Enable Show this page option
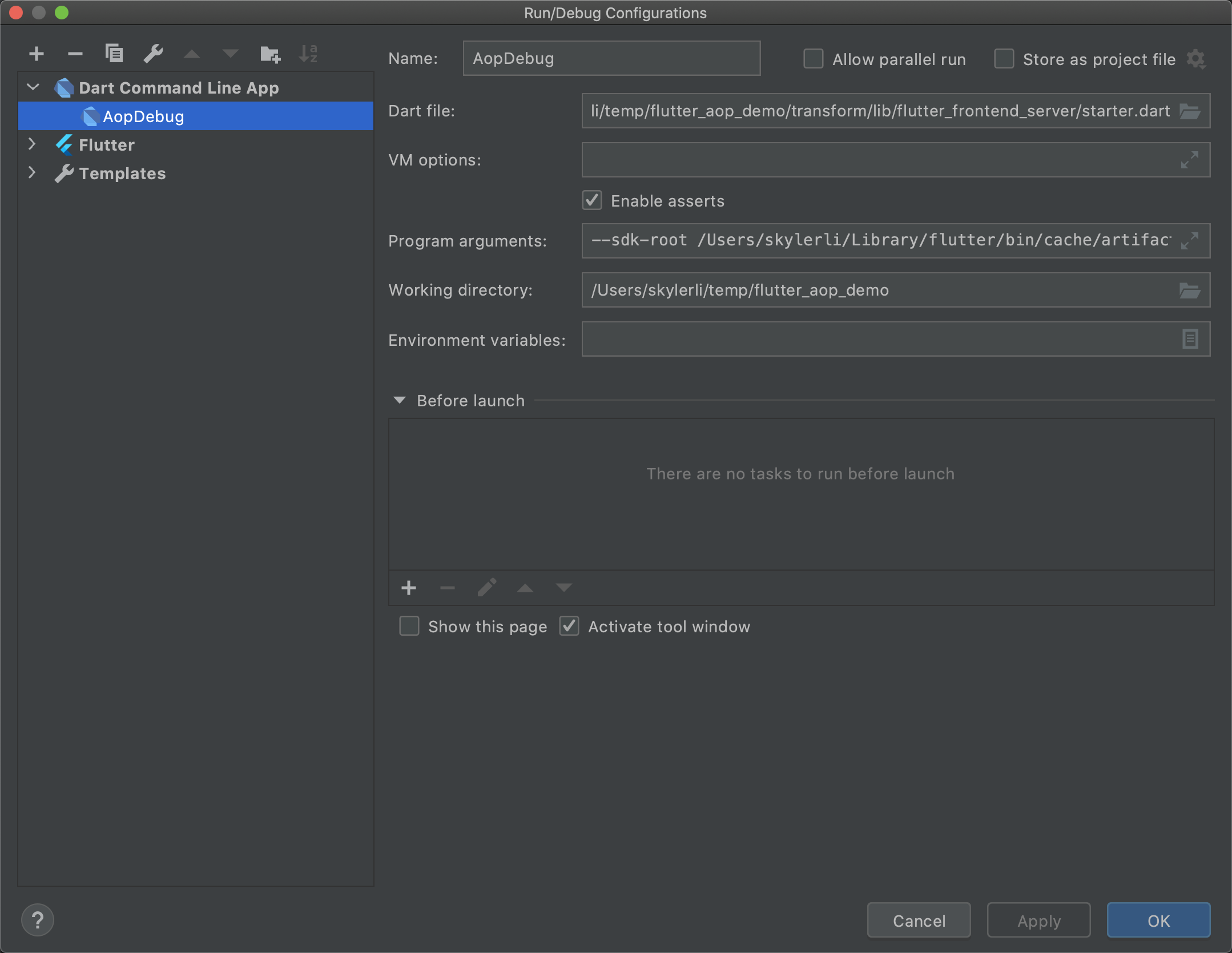 point(409,626)
